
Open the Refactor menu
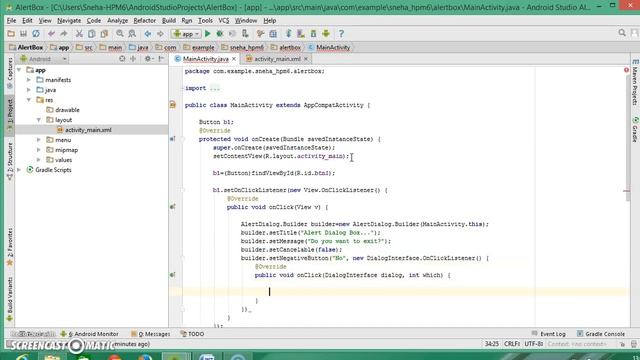point(144,20)
